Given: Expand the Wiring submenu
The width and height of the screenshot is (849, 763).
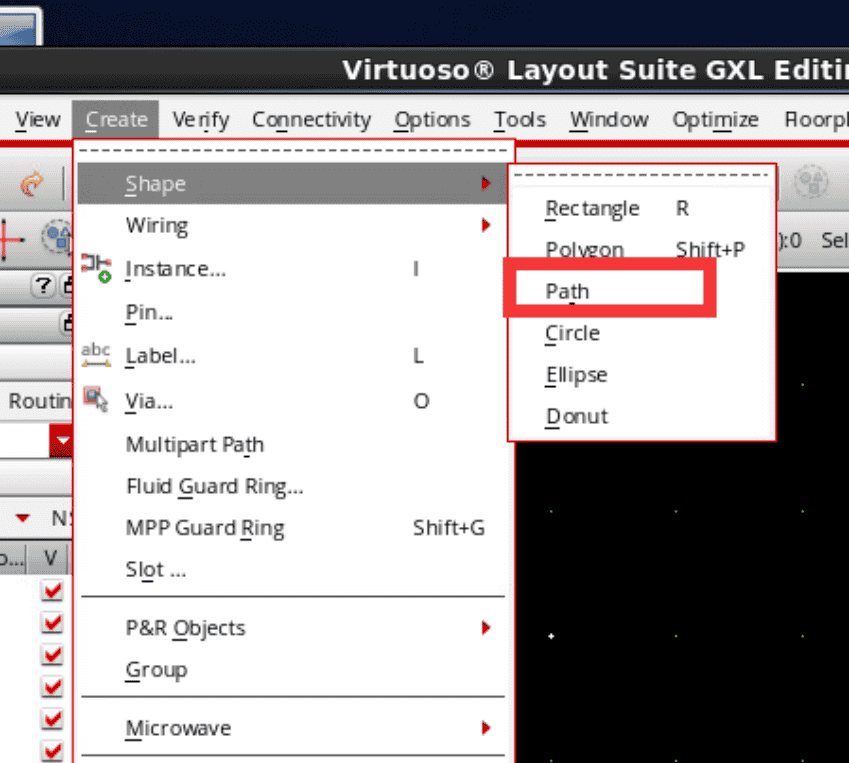Looking at the screenshot, I should (x=291, y=225).
